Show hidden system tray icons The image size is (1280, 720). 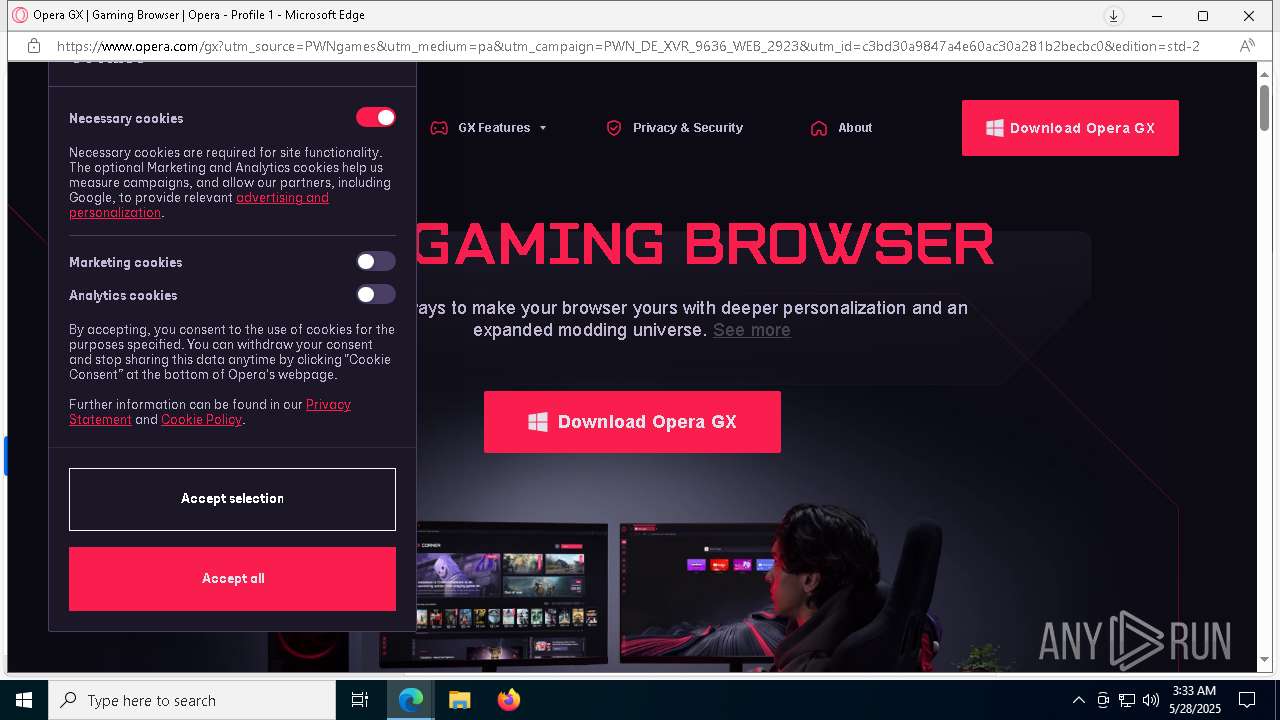1078,700
